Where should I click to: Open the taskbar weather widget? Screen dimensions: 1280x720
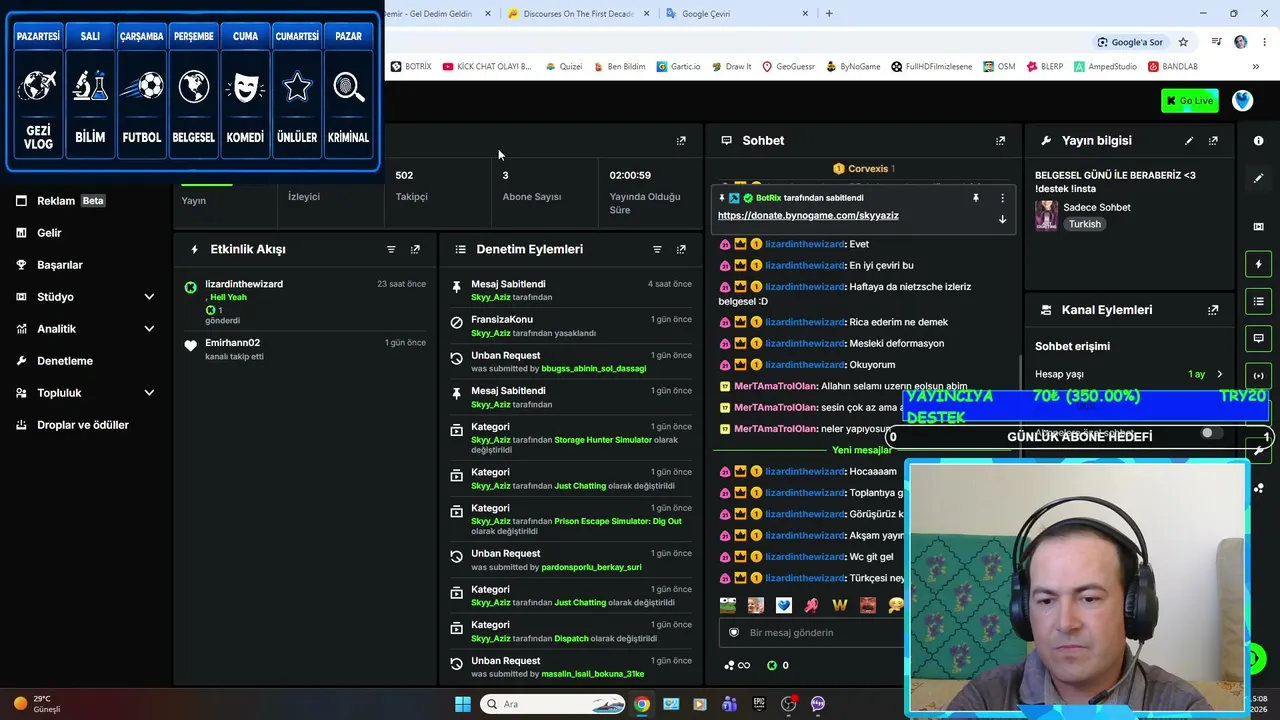pos(38,704)
